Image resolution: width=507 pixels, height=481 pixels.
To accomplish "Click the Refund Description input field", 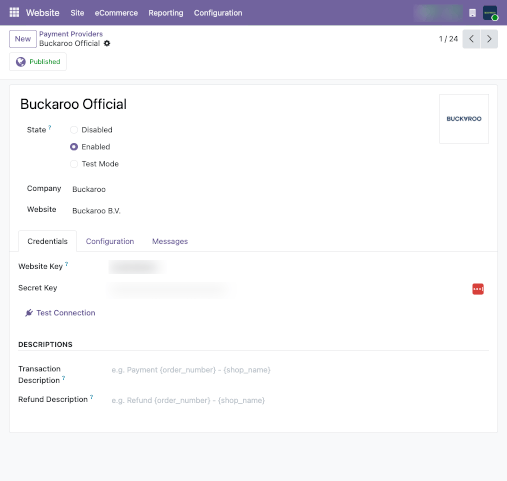I will click(x=299, y=400).
